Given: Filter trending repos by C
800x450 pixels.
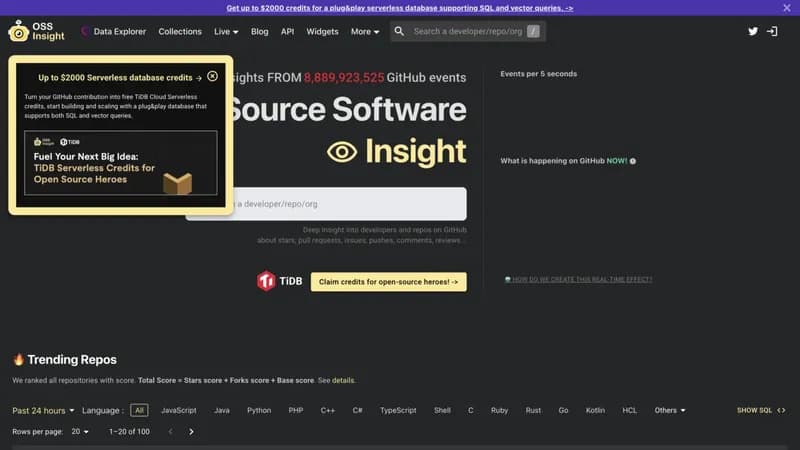Looking at the screenshot, I should coord(470,410).
